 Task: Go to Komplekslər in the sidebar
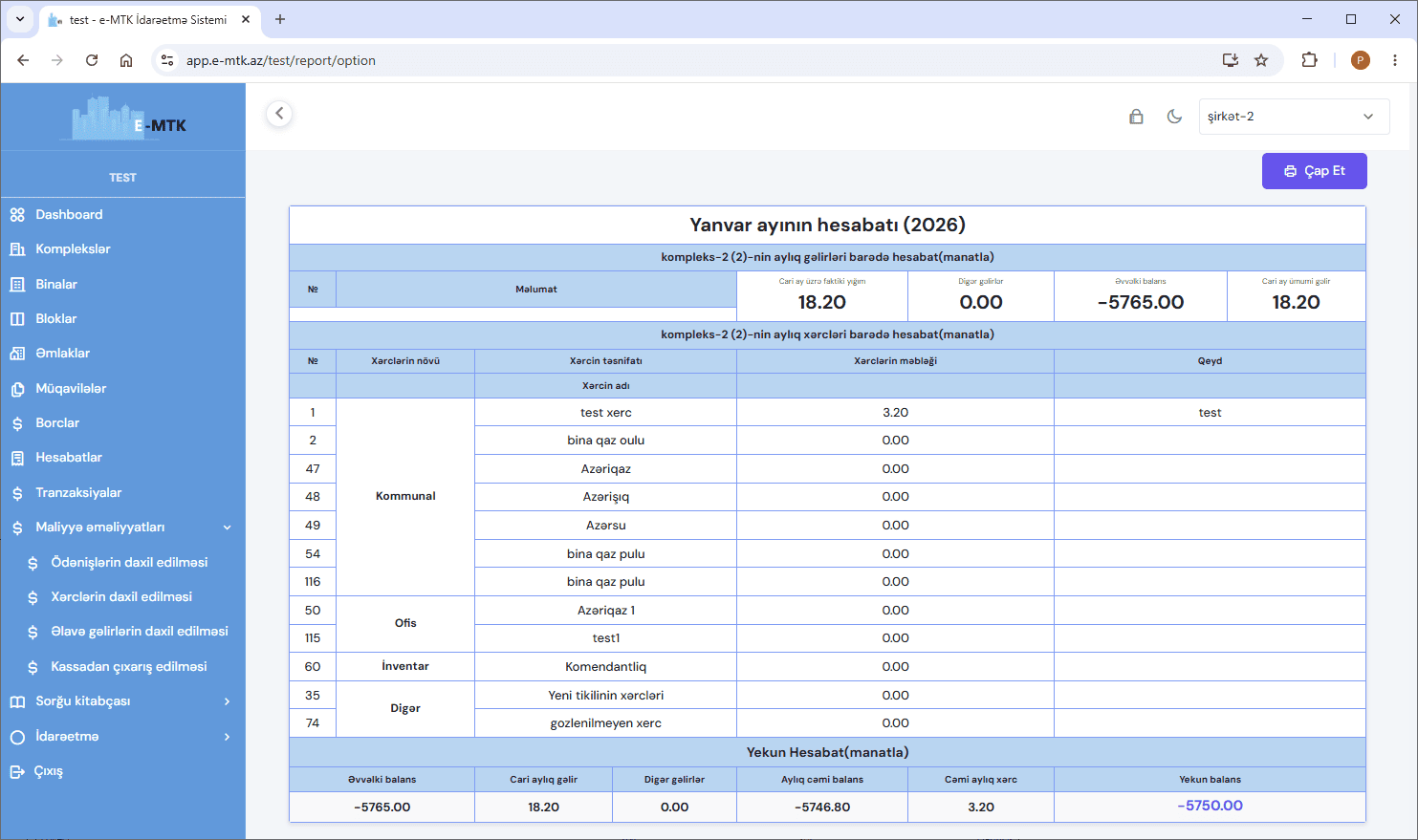(73, 248)
